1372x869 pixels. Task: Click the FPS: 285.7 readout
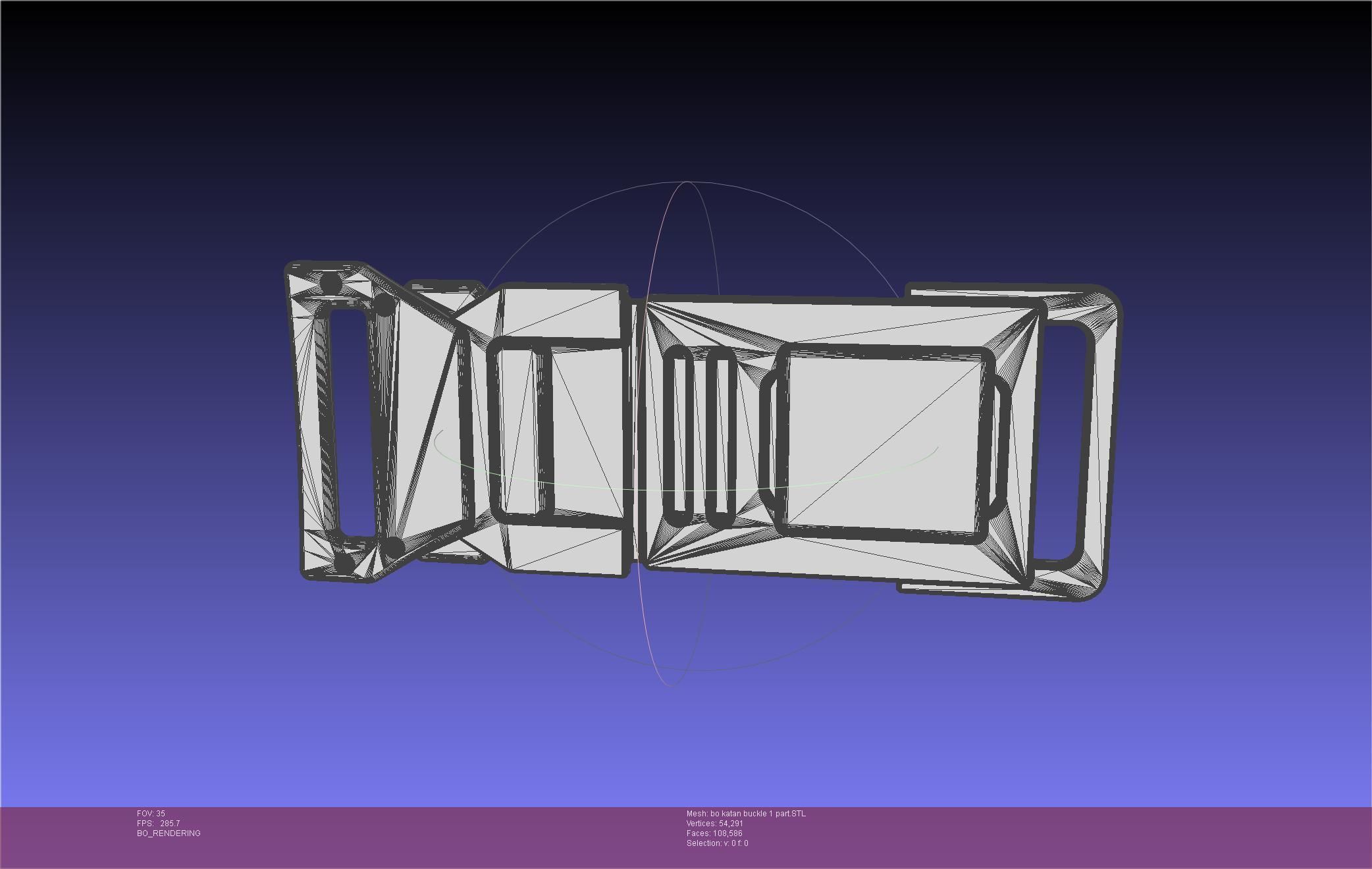coord(158,824)
